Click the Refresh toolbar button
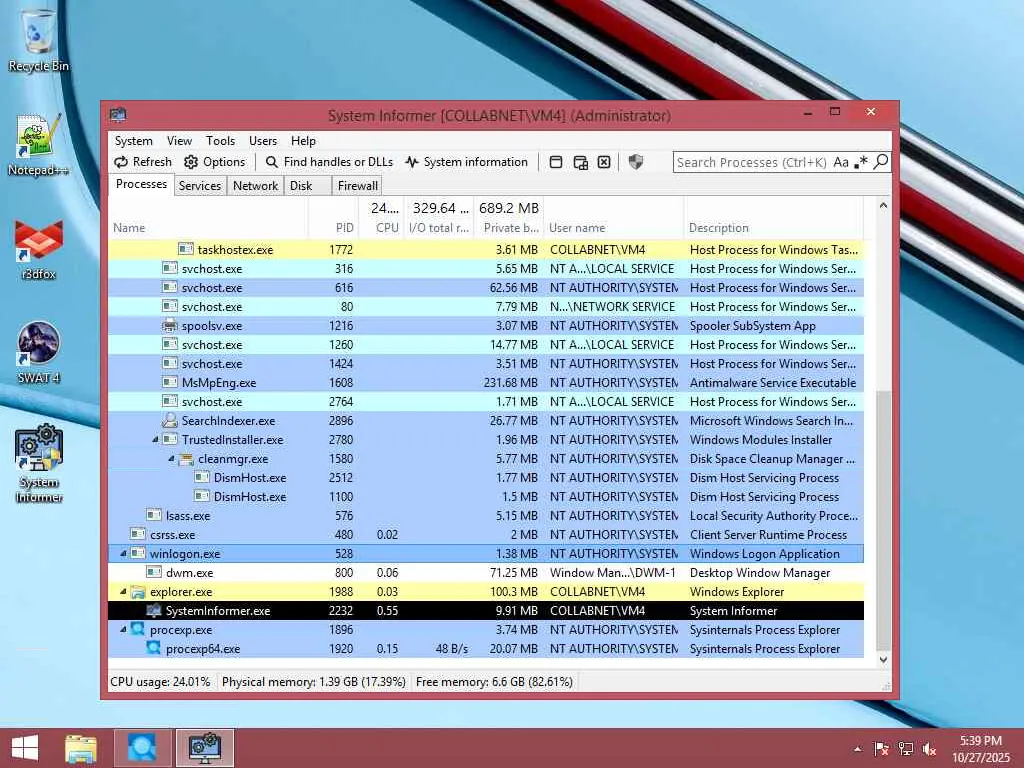This screenshot has width=1024, height=768. tap(143, 162)
